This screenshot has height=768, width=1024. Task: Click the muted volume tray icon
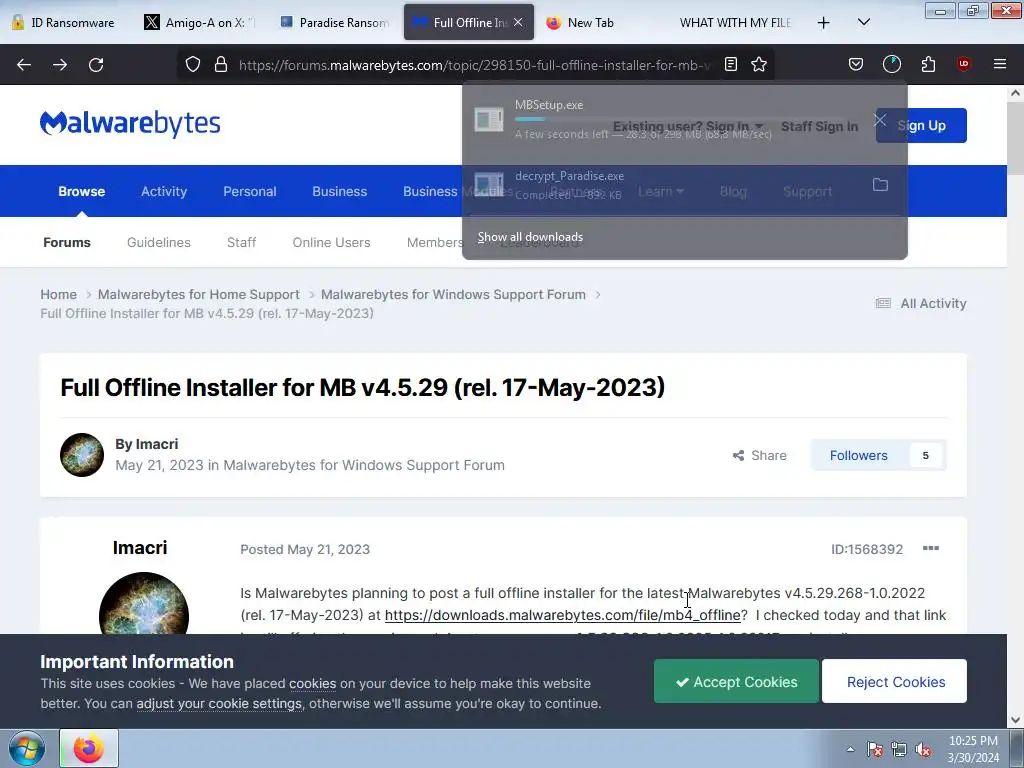(x=923, y=750)
